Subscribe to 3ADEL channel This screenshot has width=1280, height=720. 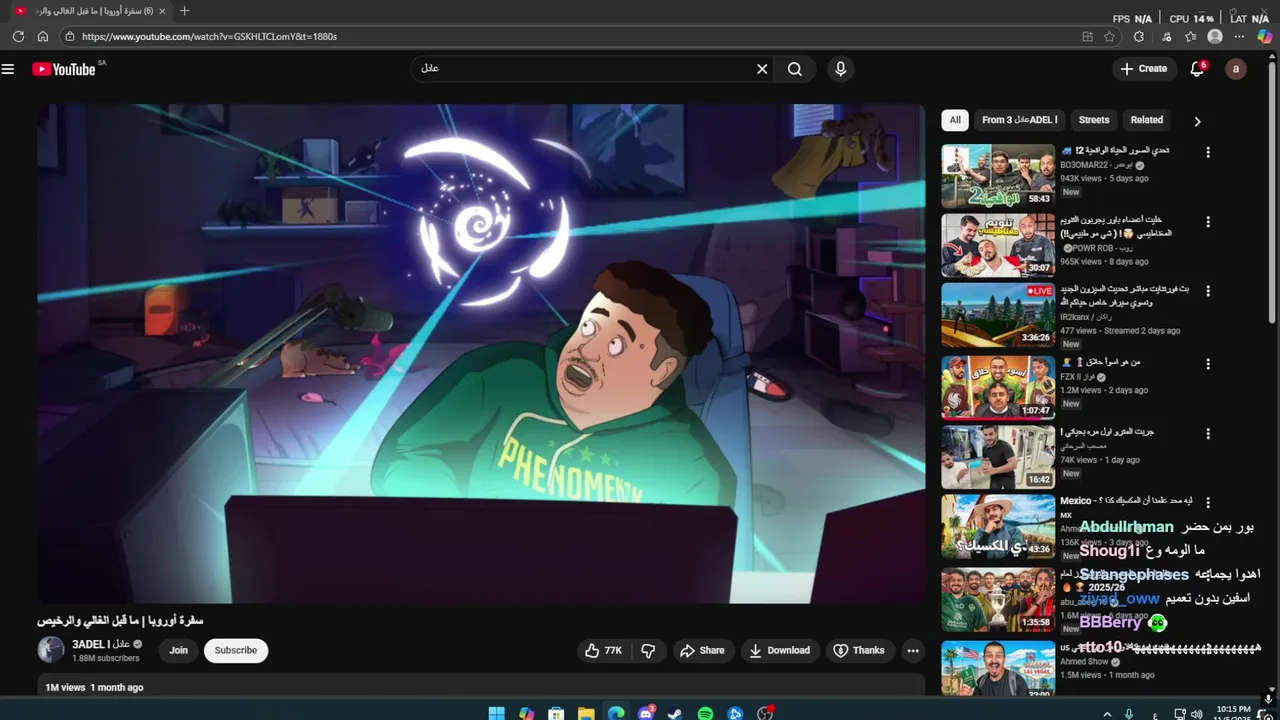coord(236,650)
